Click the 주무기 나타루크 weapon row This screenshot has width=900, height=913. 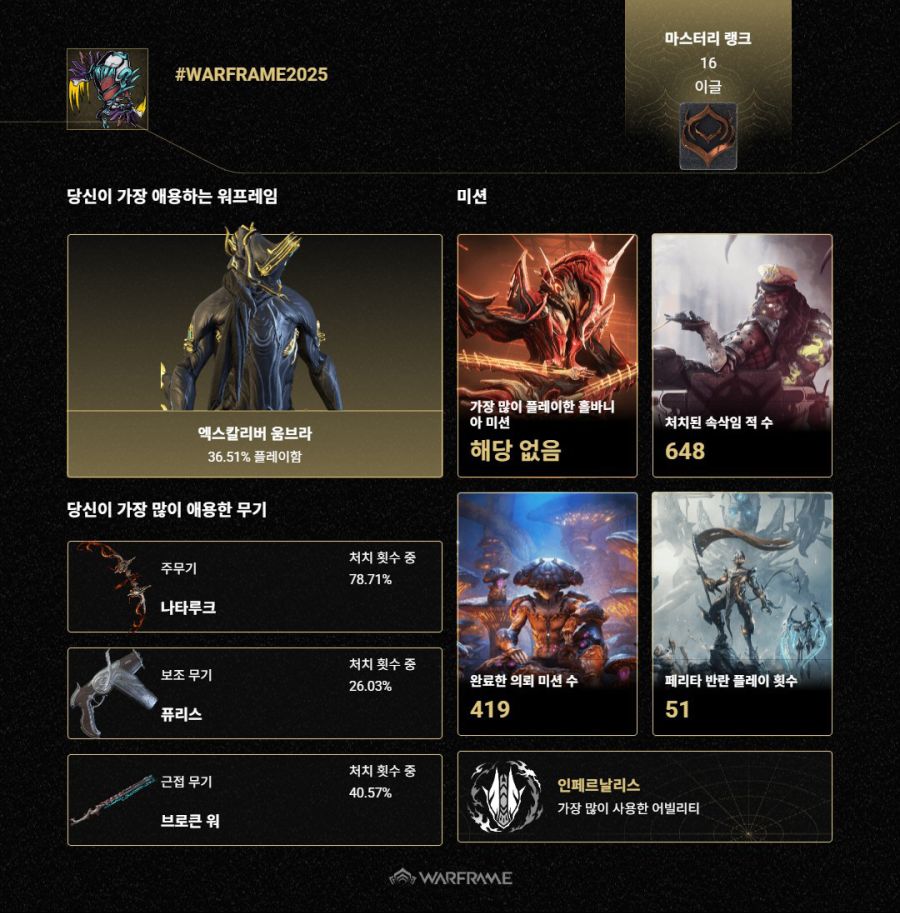click(254, 586)
